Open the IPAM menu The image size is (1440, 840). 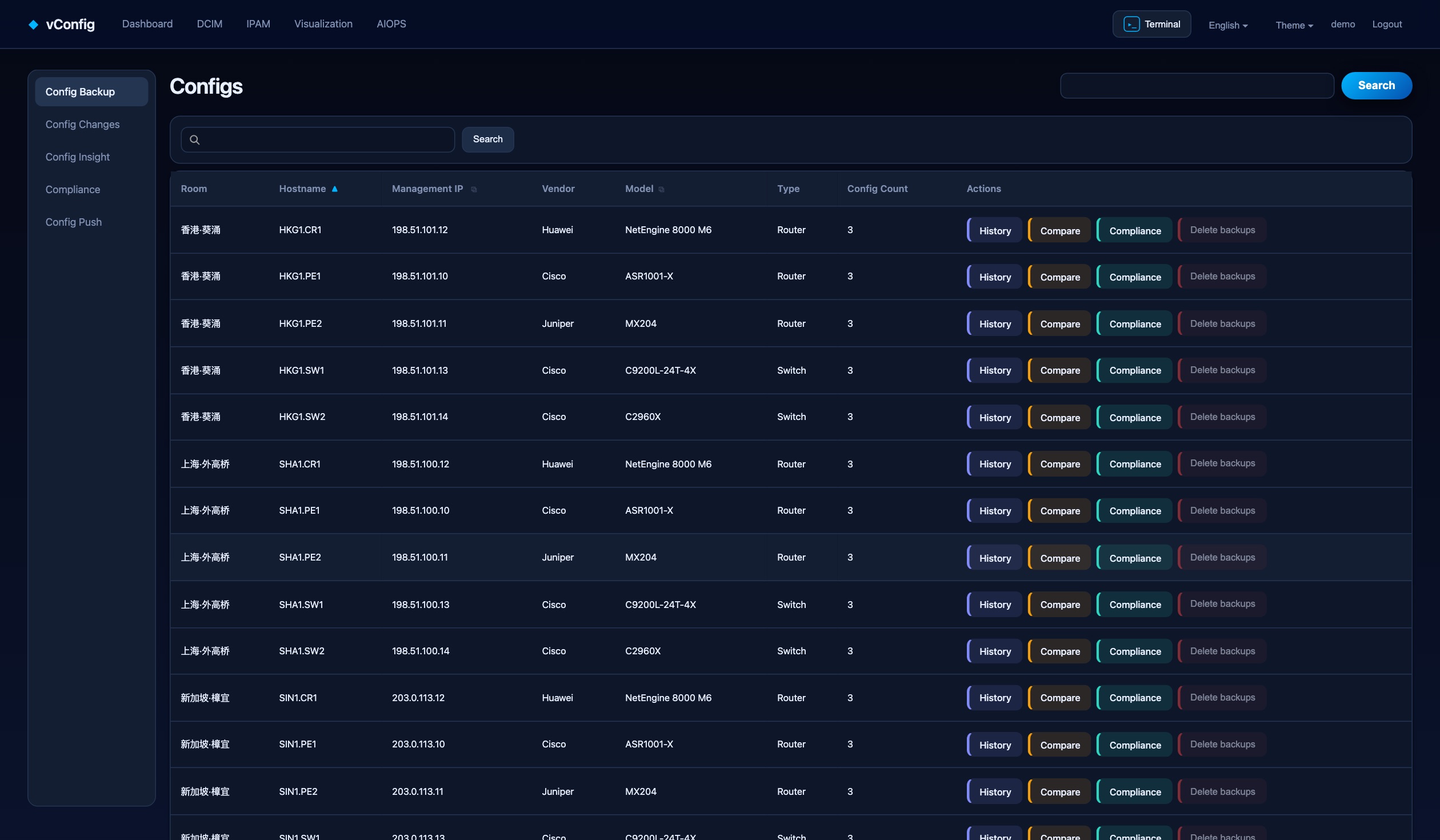pos(258,24)
